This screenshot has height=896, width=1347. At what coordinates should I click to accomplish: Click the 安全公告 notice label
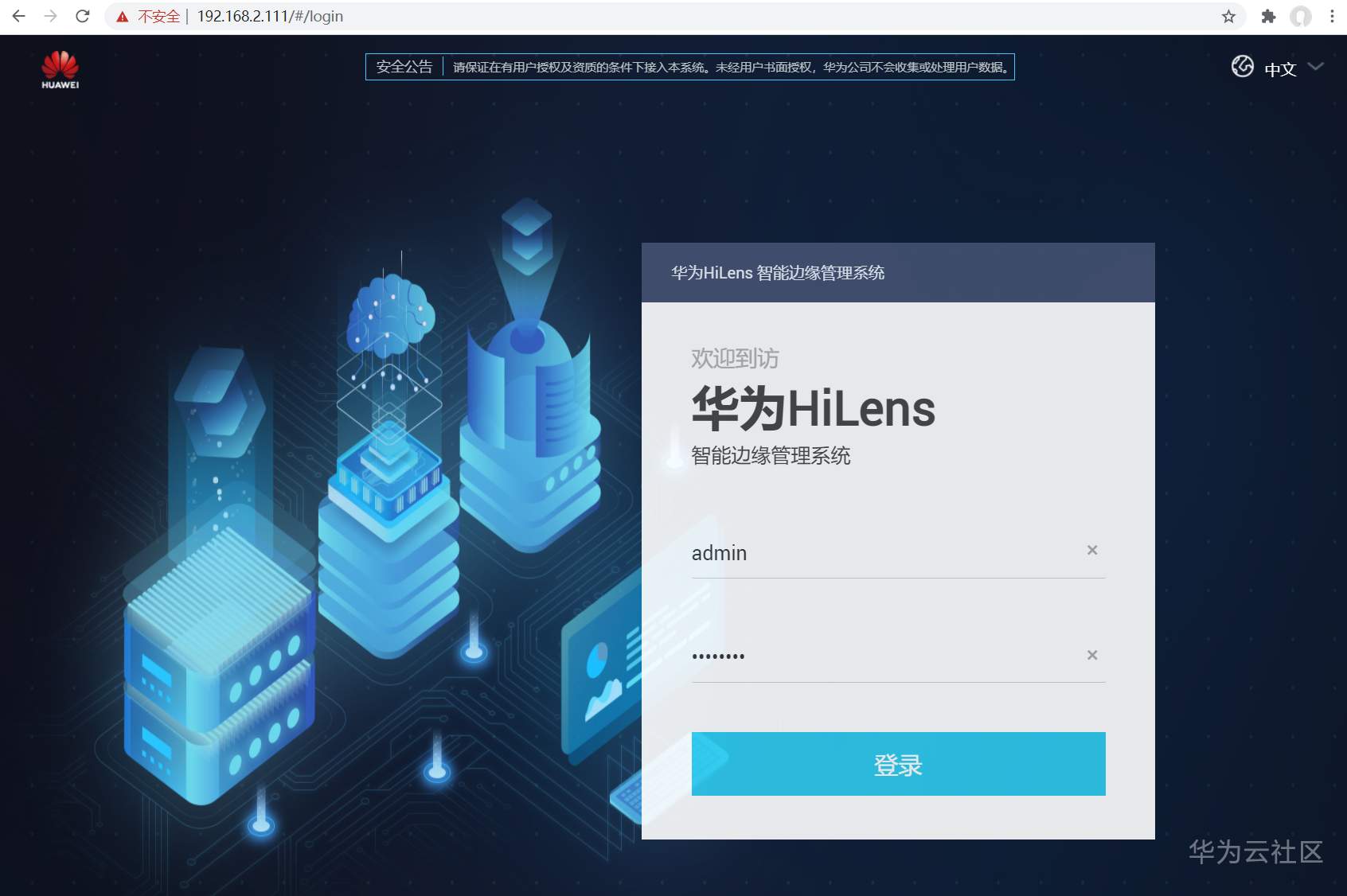coord(404,67)
